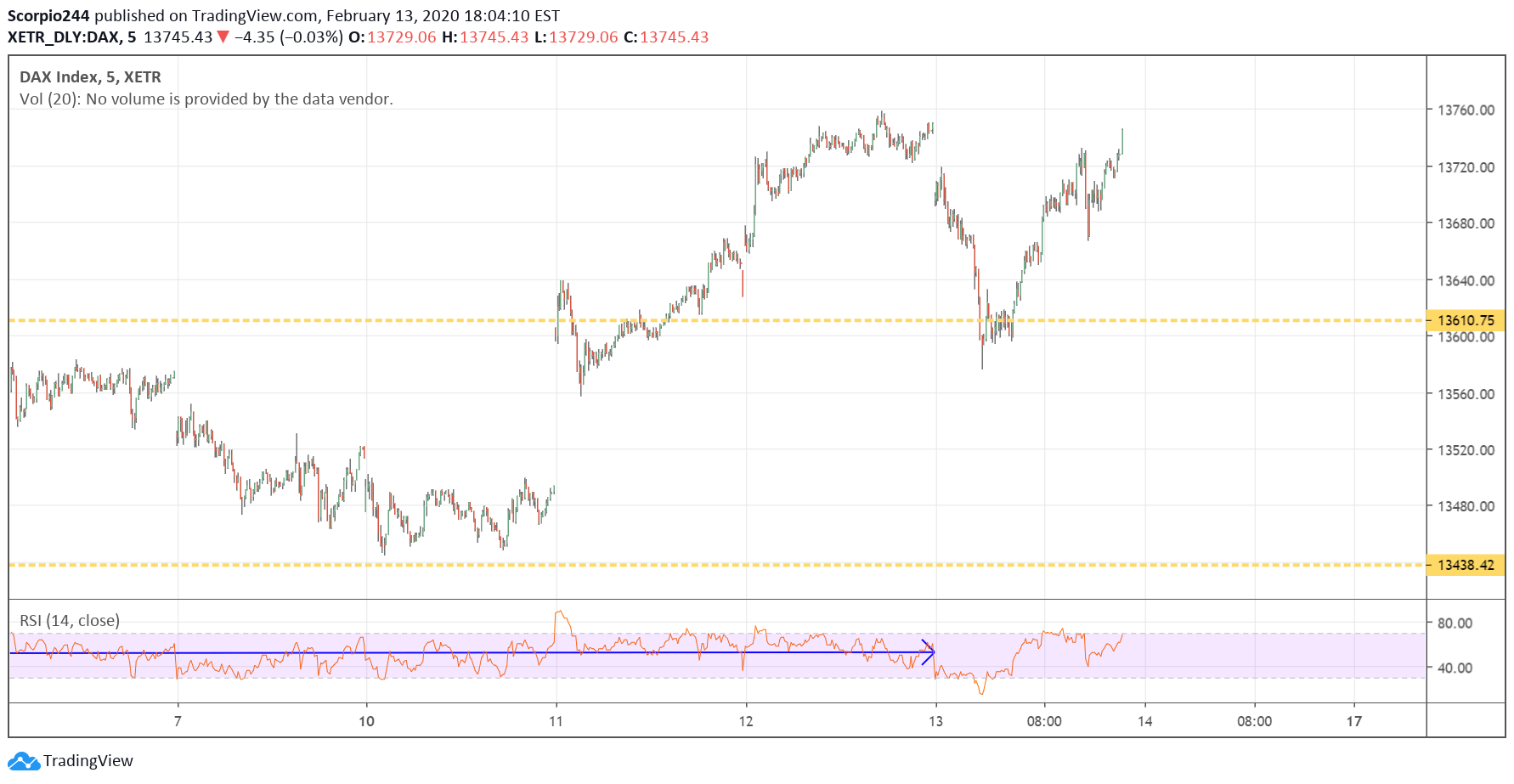
Task: Click date label 7 on time axis
Action: (x=178, y=722)
